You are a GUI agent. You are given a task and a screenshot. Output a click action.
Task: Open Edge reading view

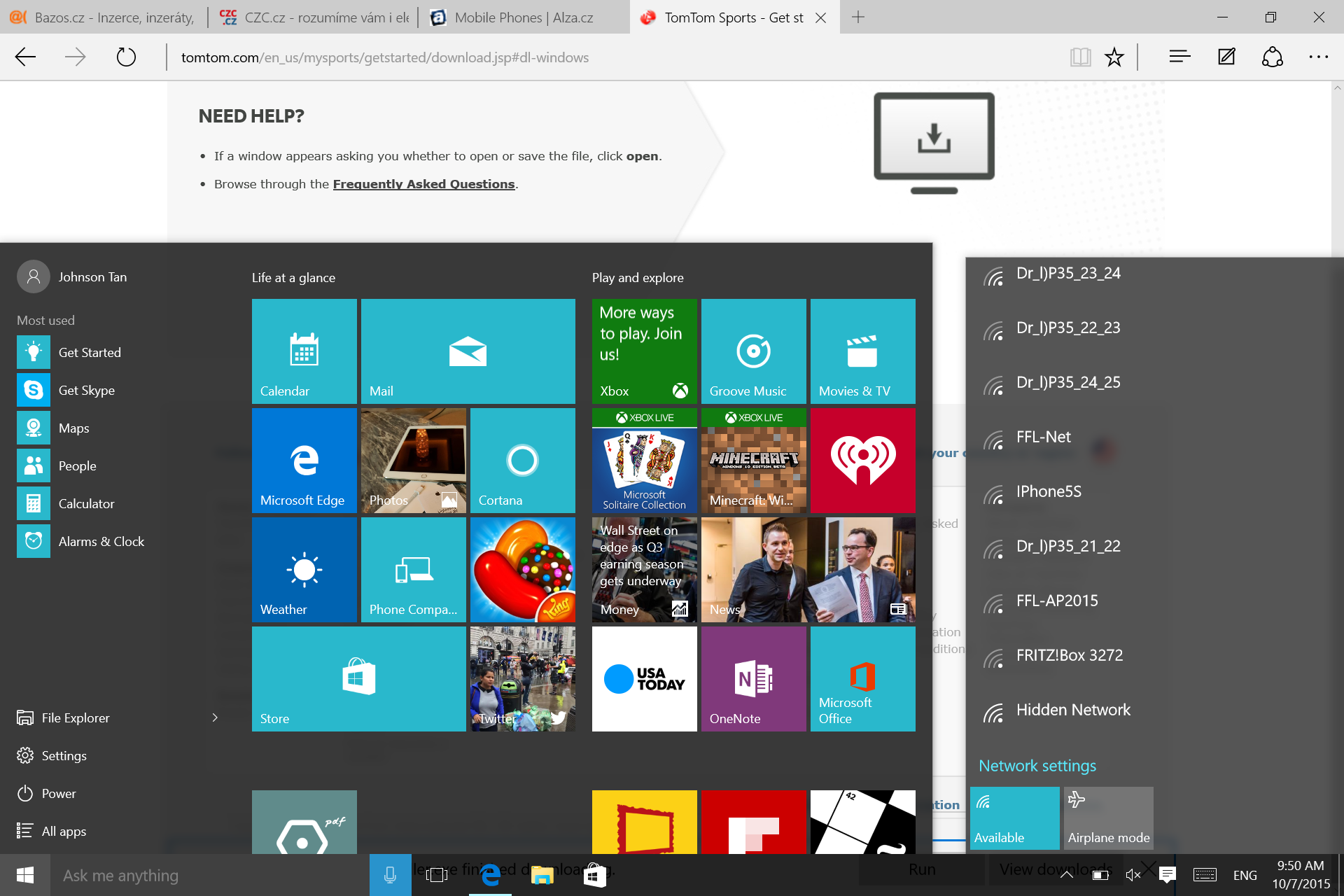(x=1080, y=57)
